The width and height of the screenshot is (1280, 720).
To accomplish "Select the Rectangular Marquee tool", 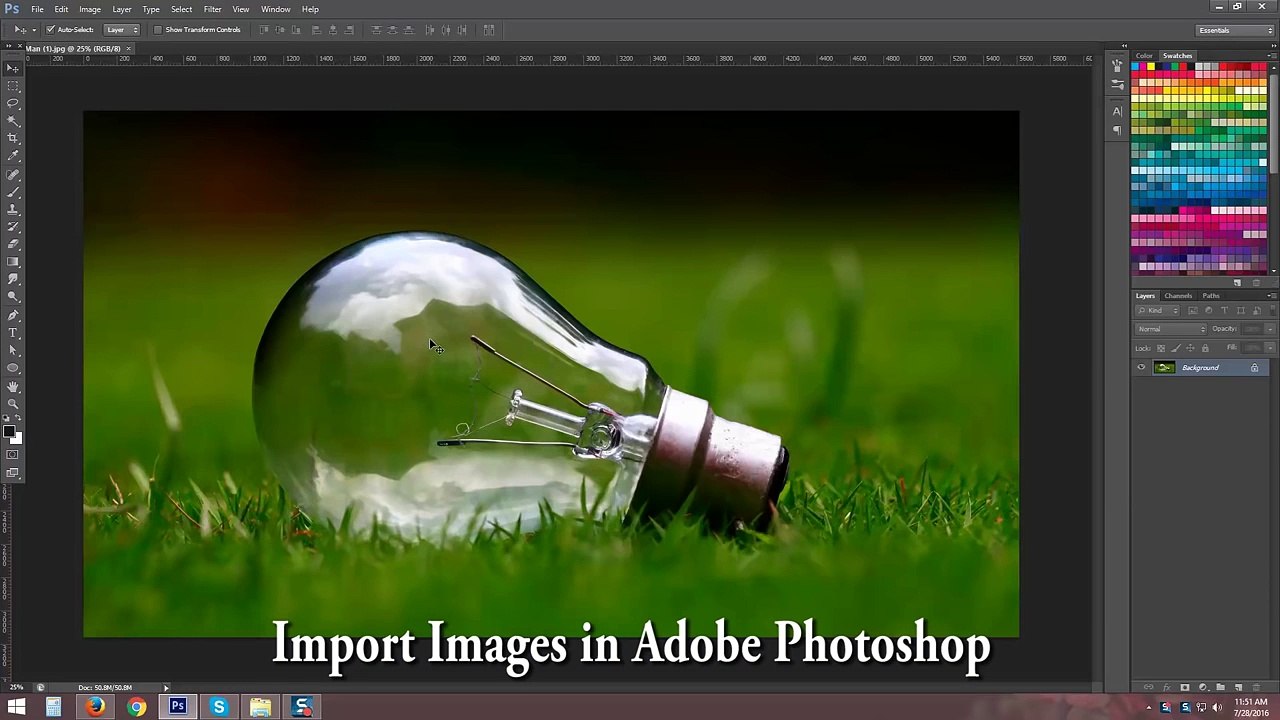I will pos(13,86).
